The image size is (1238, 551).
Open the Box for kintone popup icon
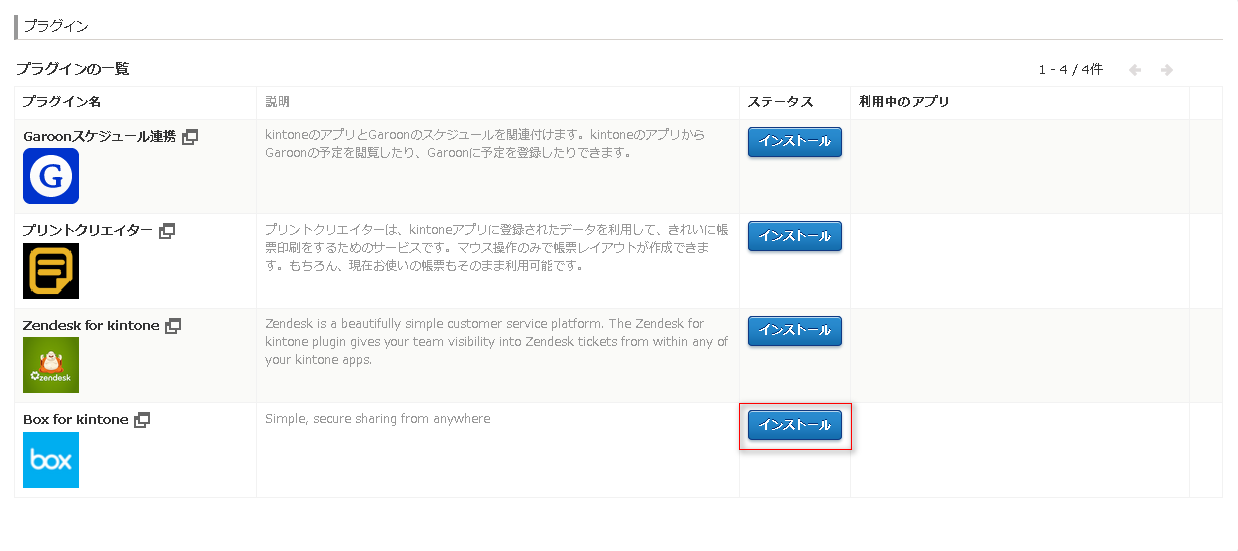coord(142,420)
